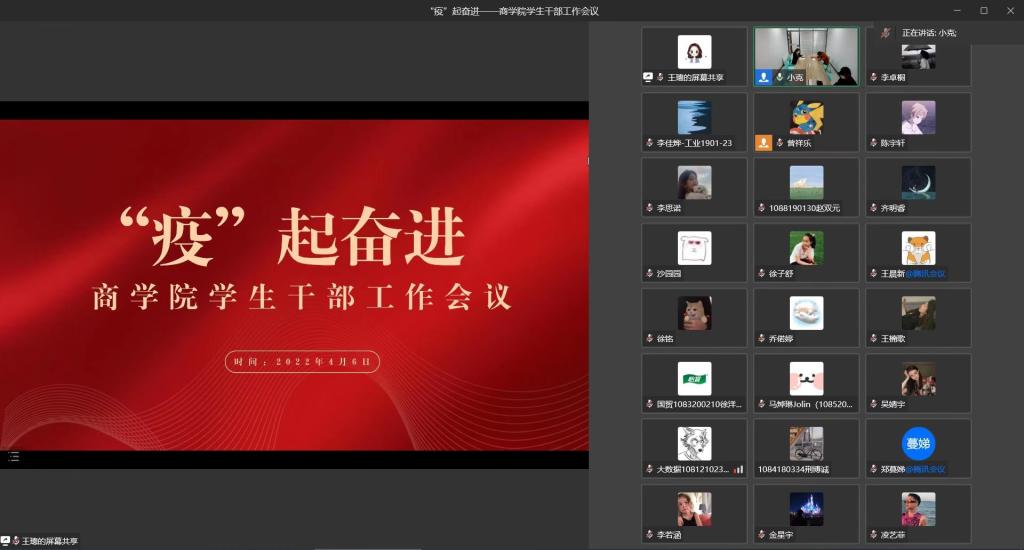Click the muted mic icon beside 陈宇轩
1024x550 pixels.
click(x=873, y=143)
